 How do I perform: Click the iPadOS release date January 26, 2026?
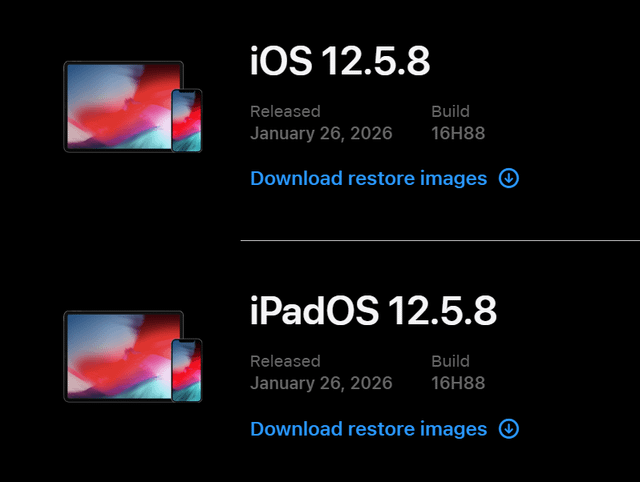tap(321, 383)
